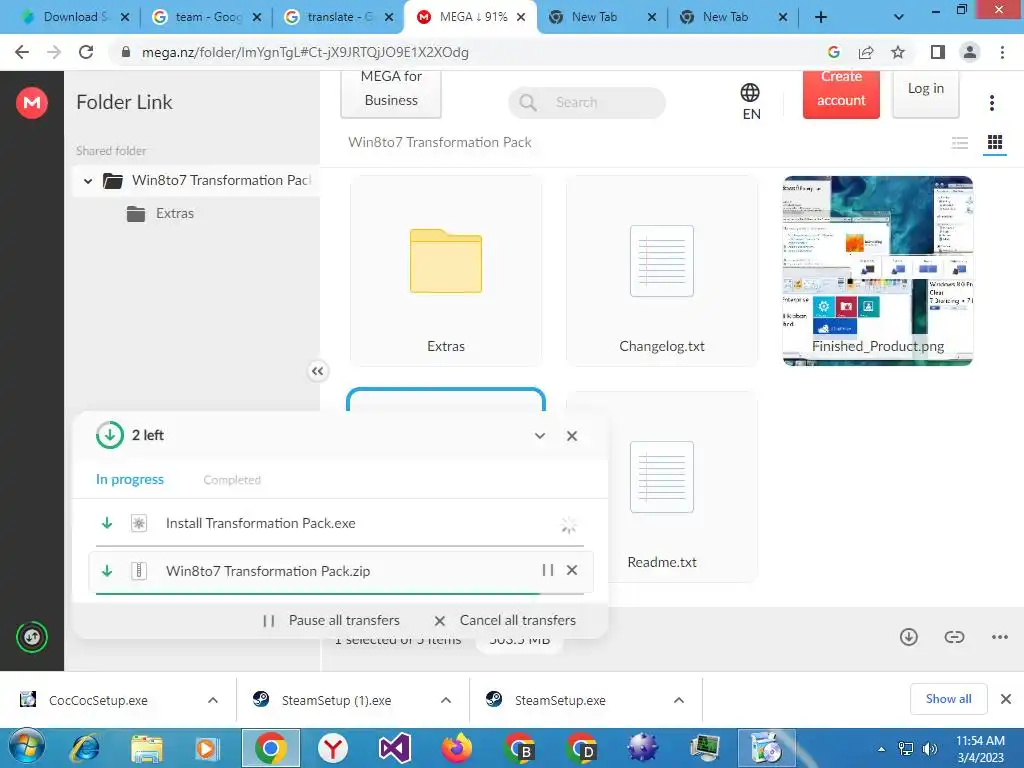Pause Win8to7 Transformation Pack.zip transfer
The width and height of the screenshot is (1024, 768).
click(x=547, y=570)
